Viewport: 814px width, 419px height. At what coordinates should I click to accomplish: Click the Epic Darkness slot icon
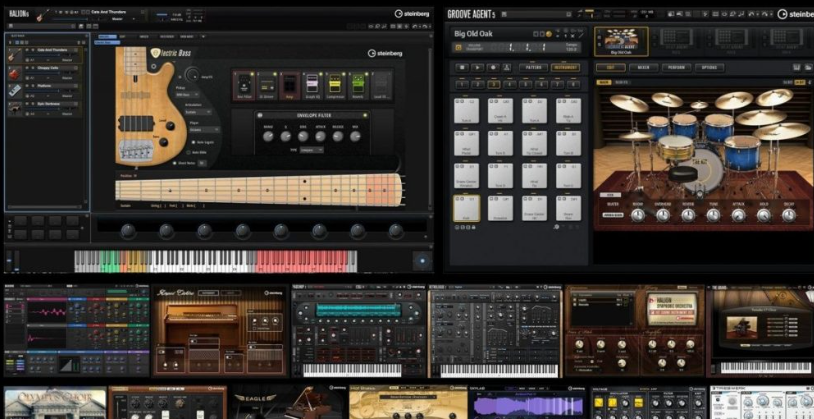coord(15,108)
